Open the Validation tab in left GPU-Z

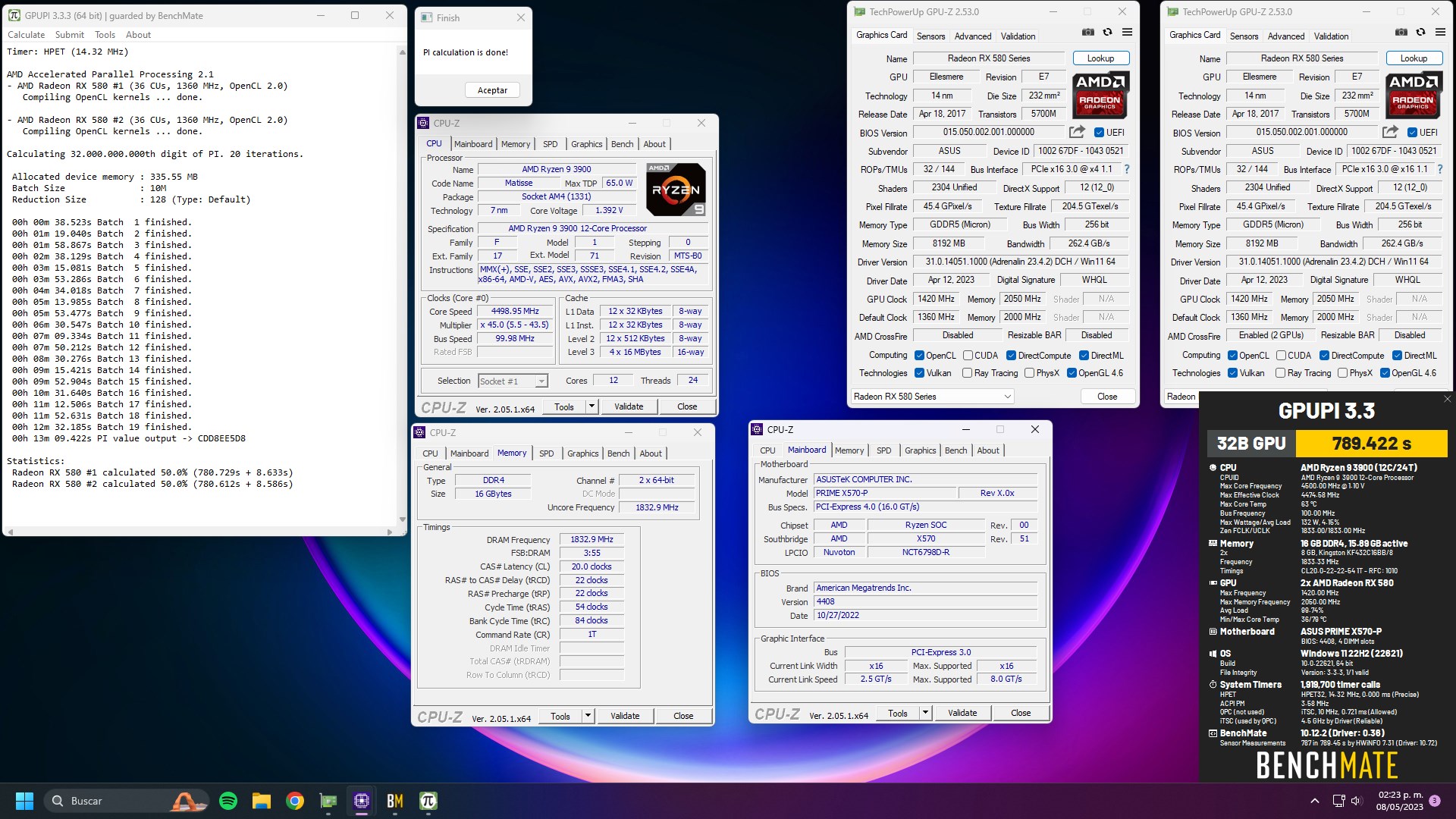coord(1018,36)
